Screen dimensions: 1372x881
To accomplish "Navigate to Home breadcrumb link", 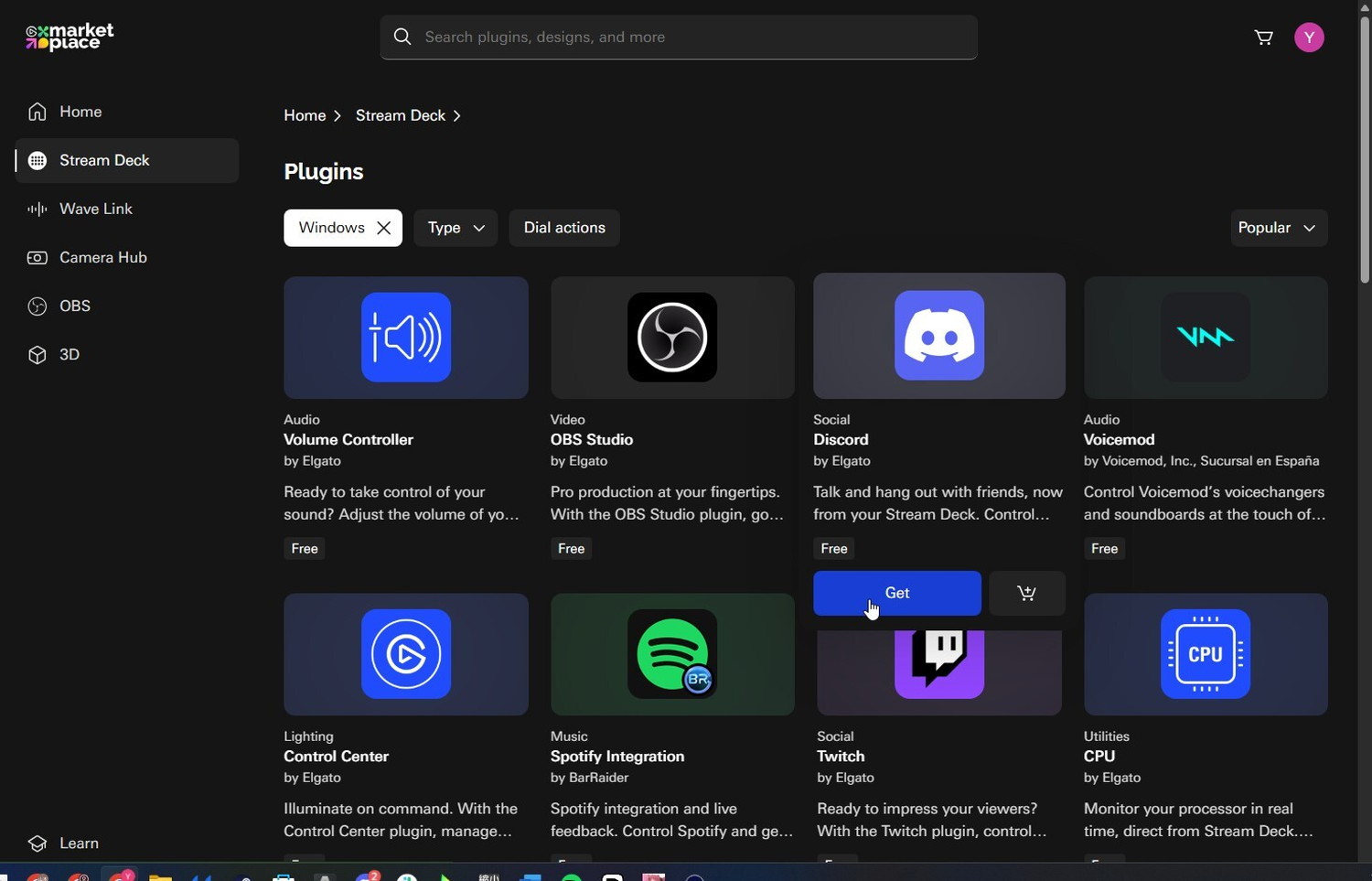I will tap(305, 115).
